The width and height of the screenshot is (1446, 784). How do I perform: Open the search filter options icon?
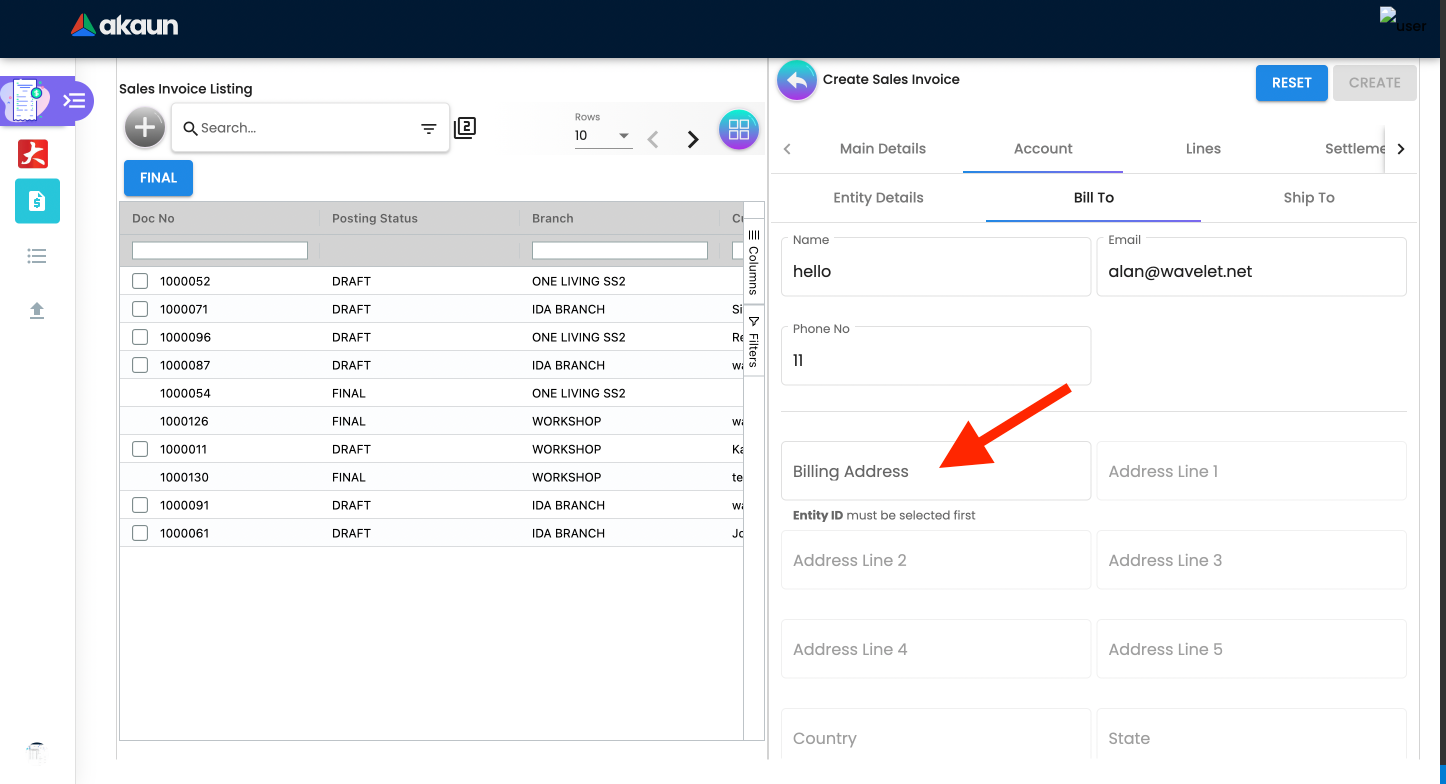(x=428, y=129)
